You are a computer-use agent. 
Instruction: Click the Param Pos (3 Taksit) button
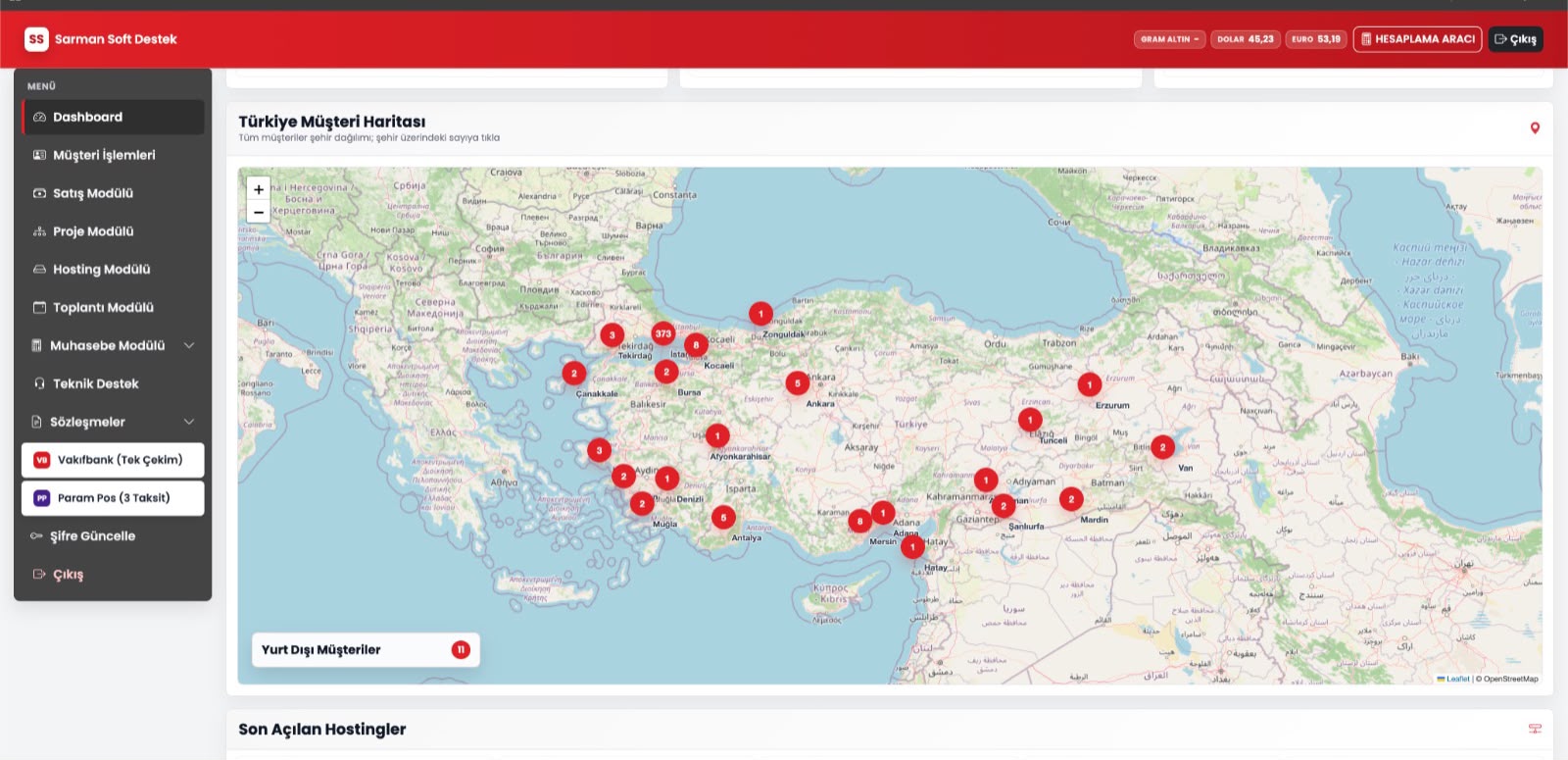pyautogui.click(x=113, y=498)
